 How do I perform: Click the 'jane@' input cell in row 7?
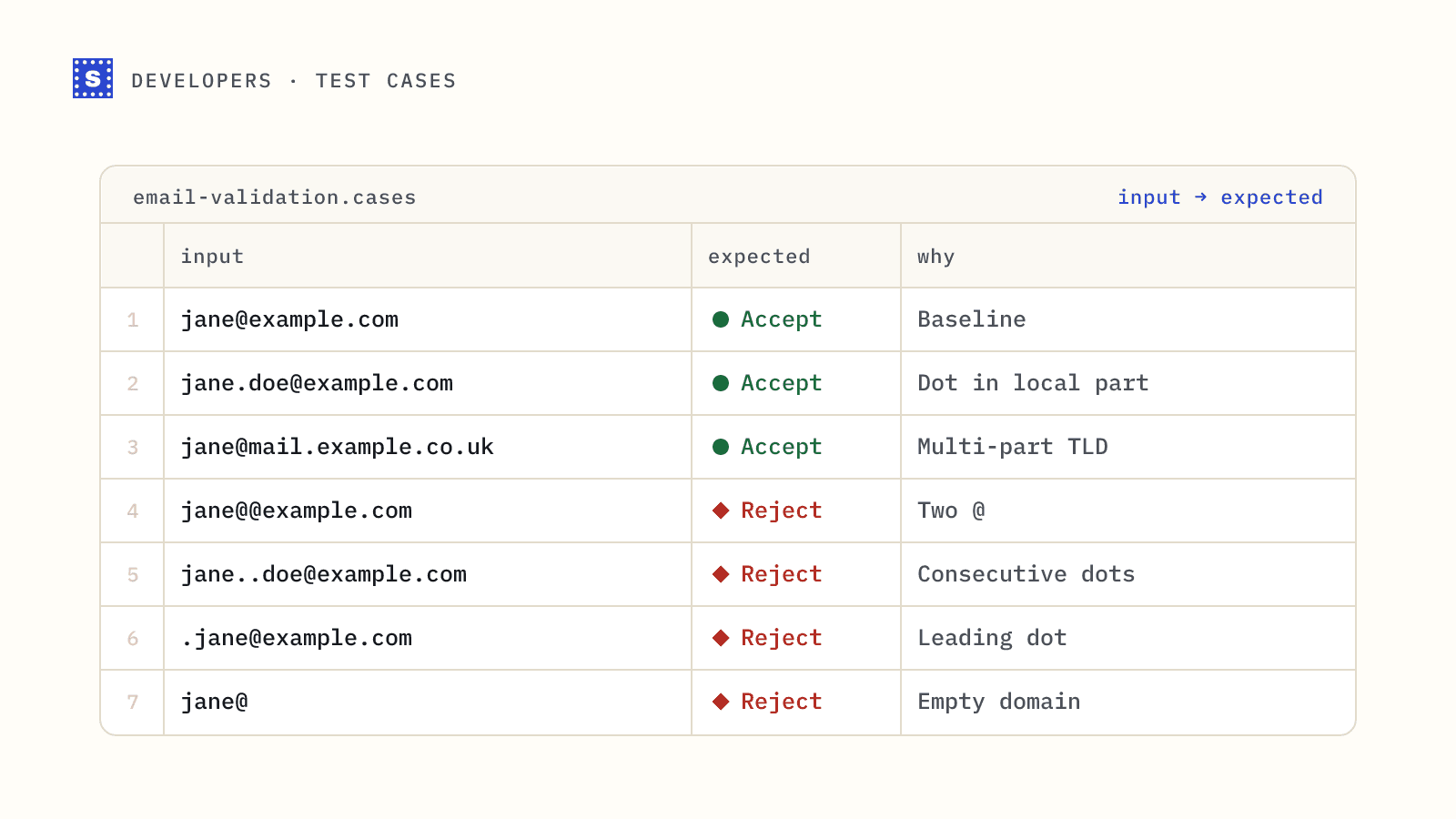tap(428, 702)
